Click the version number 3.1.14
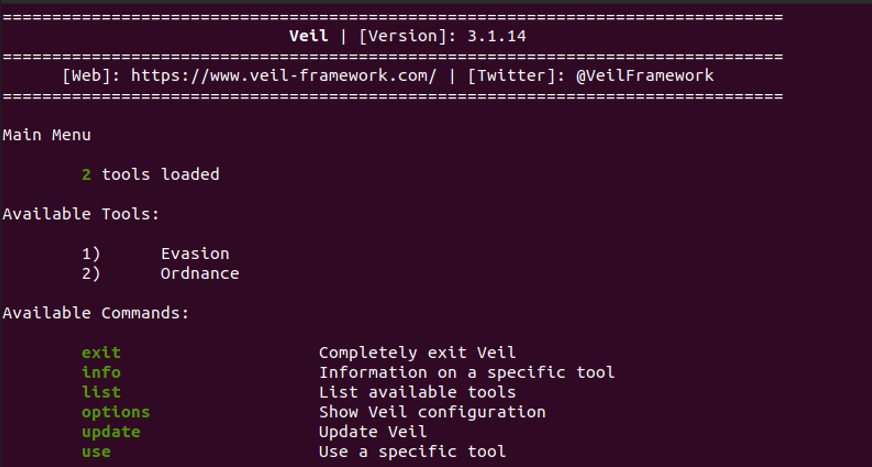Image resolution: width=872 pixels, height=467 pixels. point(497,36)
